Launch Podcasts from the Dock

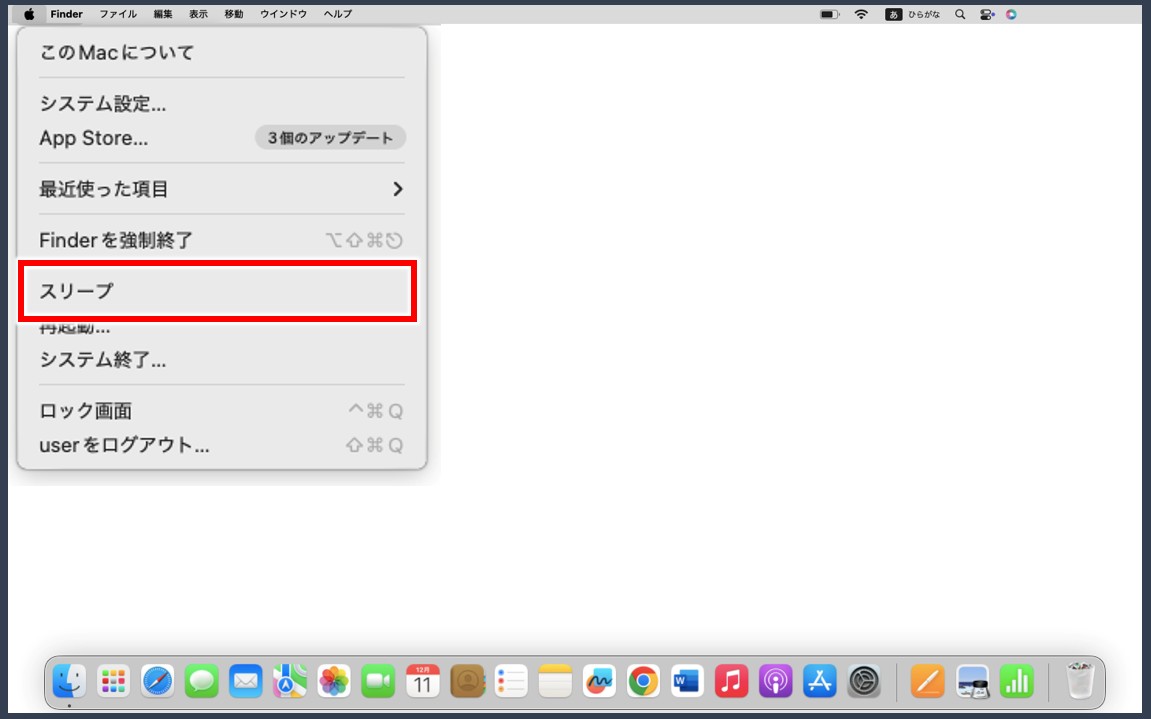point(775,682)
